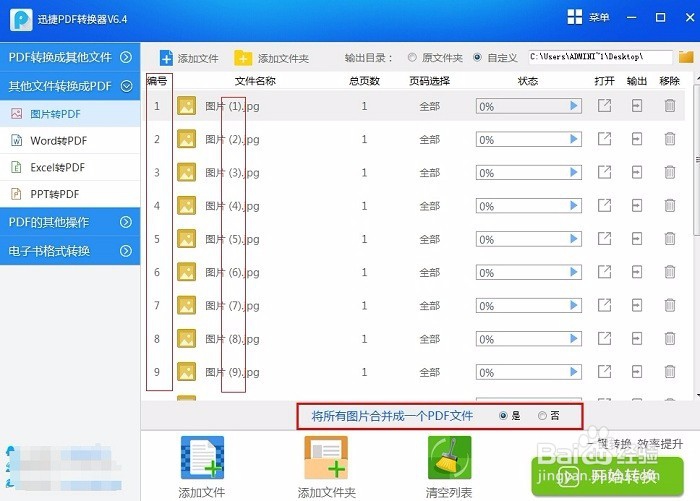This screenshot has height=501, width=700.
Task: Open the 图片 (1).jpg file
Action: [x=604, y=106]
